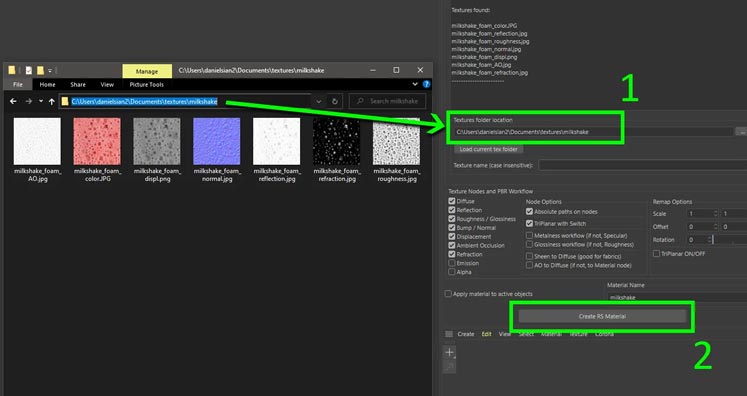The height and width of the screenshot is (396, 747).
Task: Click milkshake_foam_color.JPG in textures found list
Action: [x=484, y=26]
